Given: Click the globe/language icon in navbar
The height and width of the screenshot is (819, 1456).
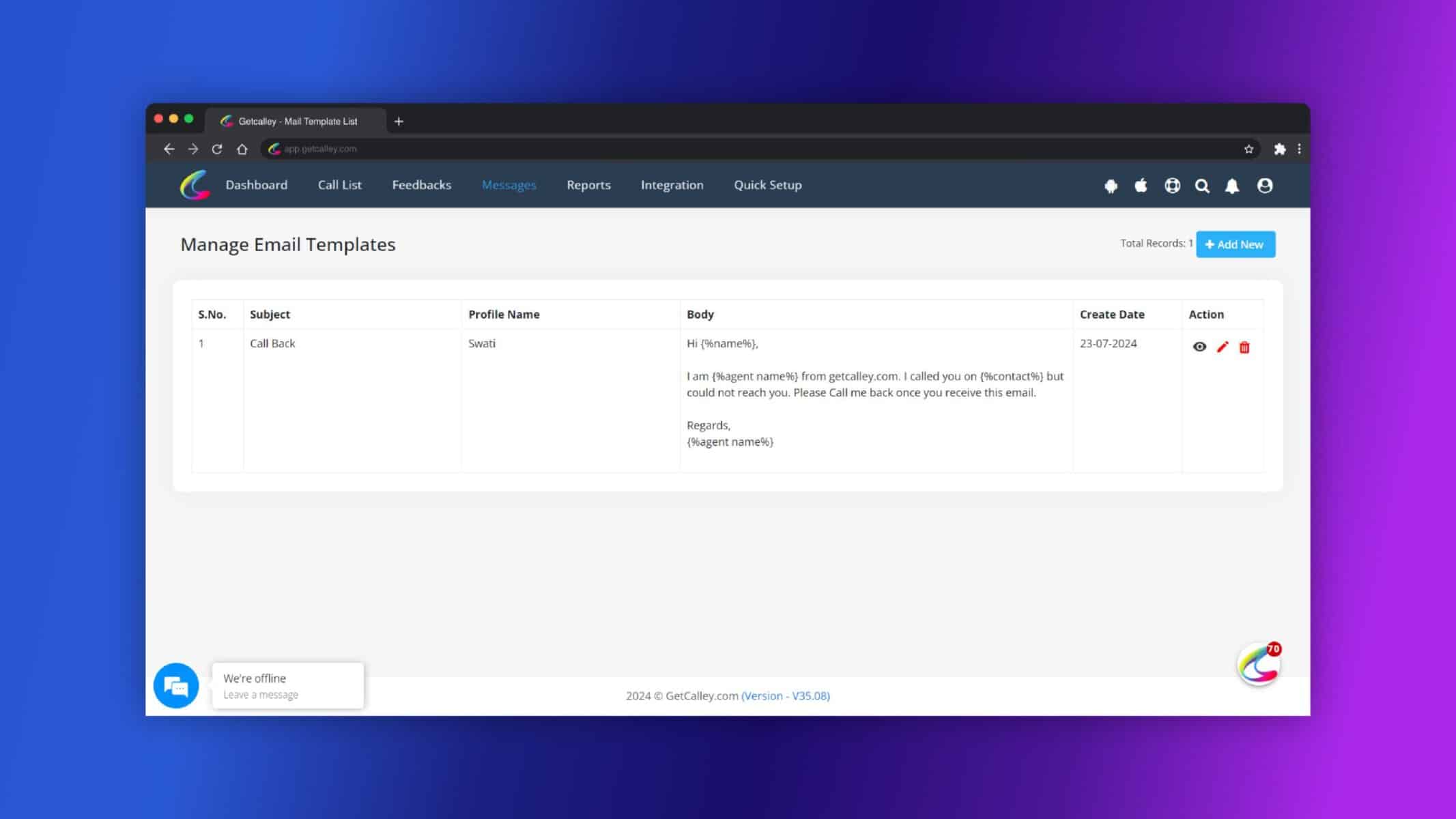Looking at the screenshot, I should [x=1172, y=185].
